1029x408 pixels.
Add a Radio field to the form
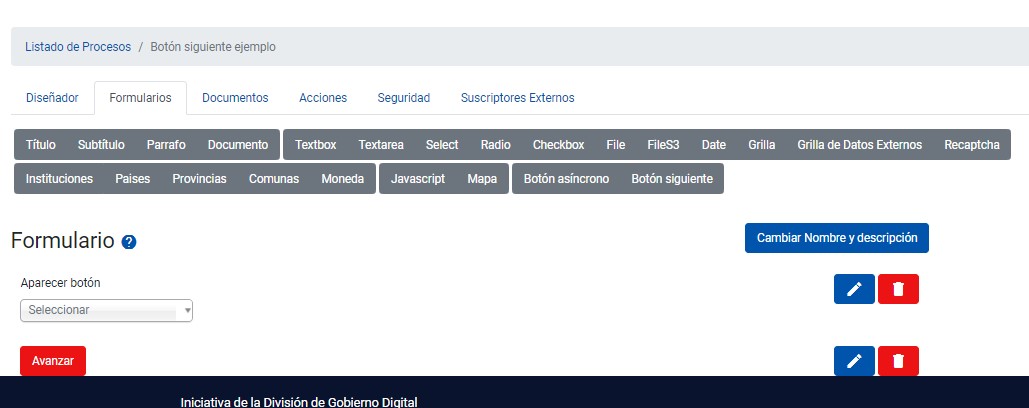point(495,145)
